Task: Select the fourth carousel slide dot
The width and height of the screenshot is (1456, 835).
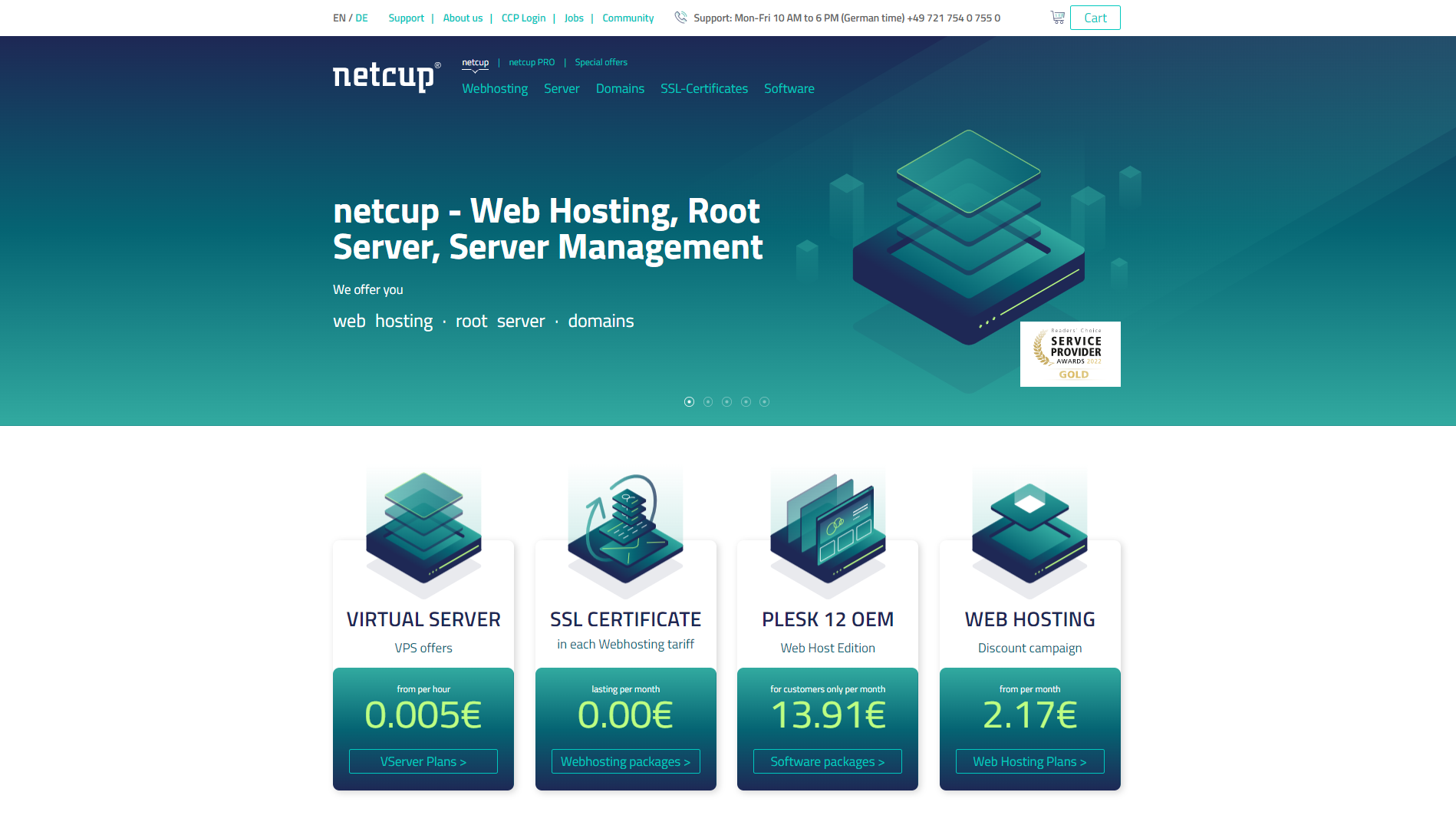Action: click(746, 401)
